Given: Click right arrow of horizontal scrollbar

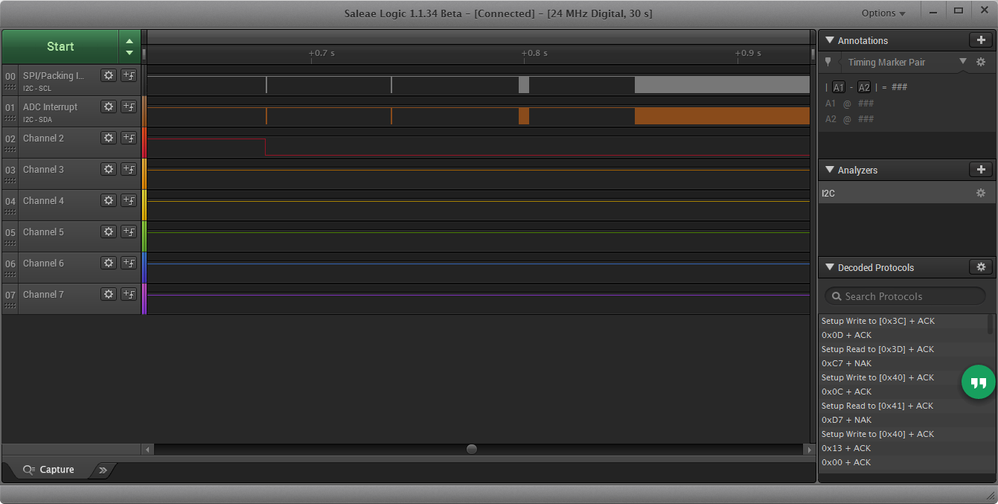Looking at the screenshot, I should (x=809, y=449).
